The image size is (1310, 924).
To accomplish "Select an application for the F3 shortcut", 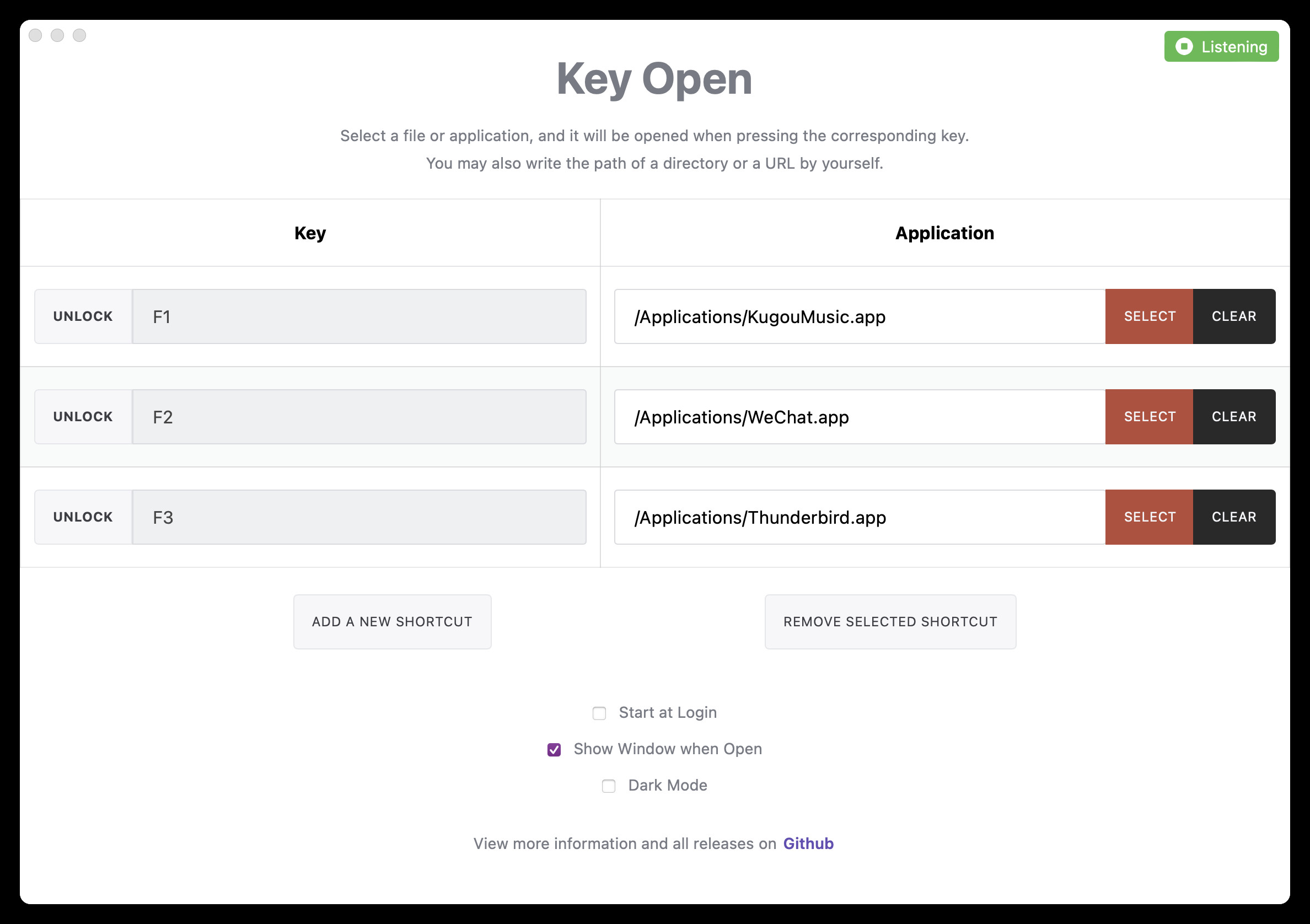I will click(x=1149, y=517).
